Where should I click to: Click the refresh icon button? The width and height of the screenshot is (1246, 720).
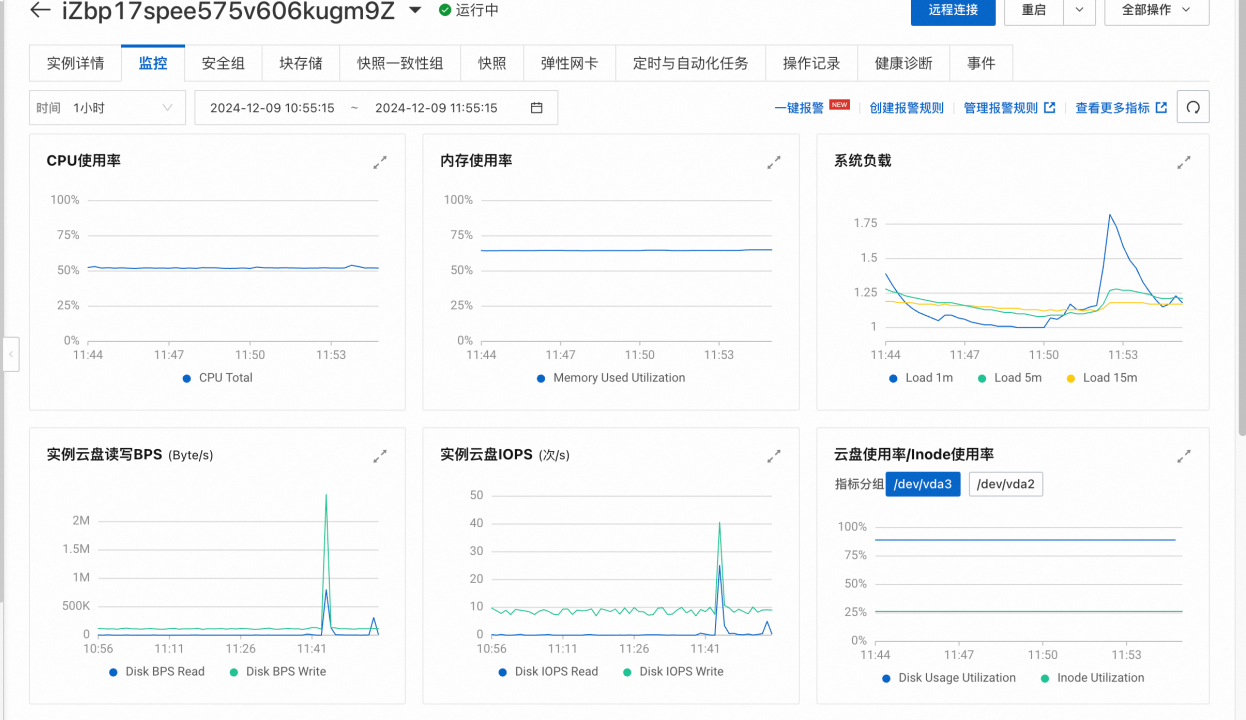[1193, 108]
